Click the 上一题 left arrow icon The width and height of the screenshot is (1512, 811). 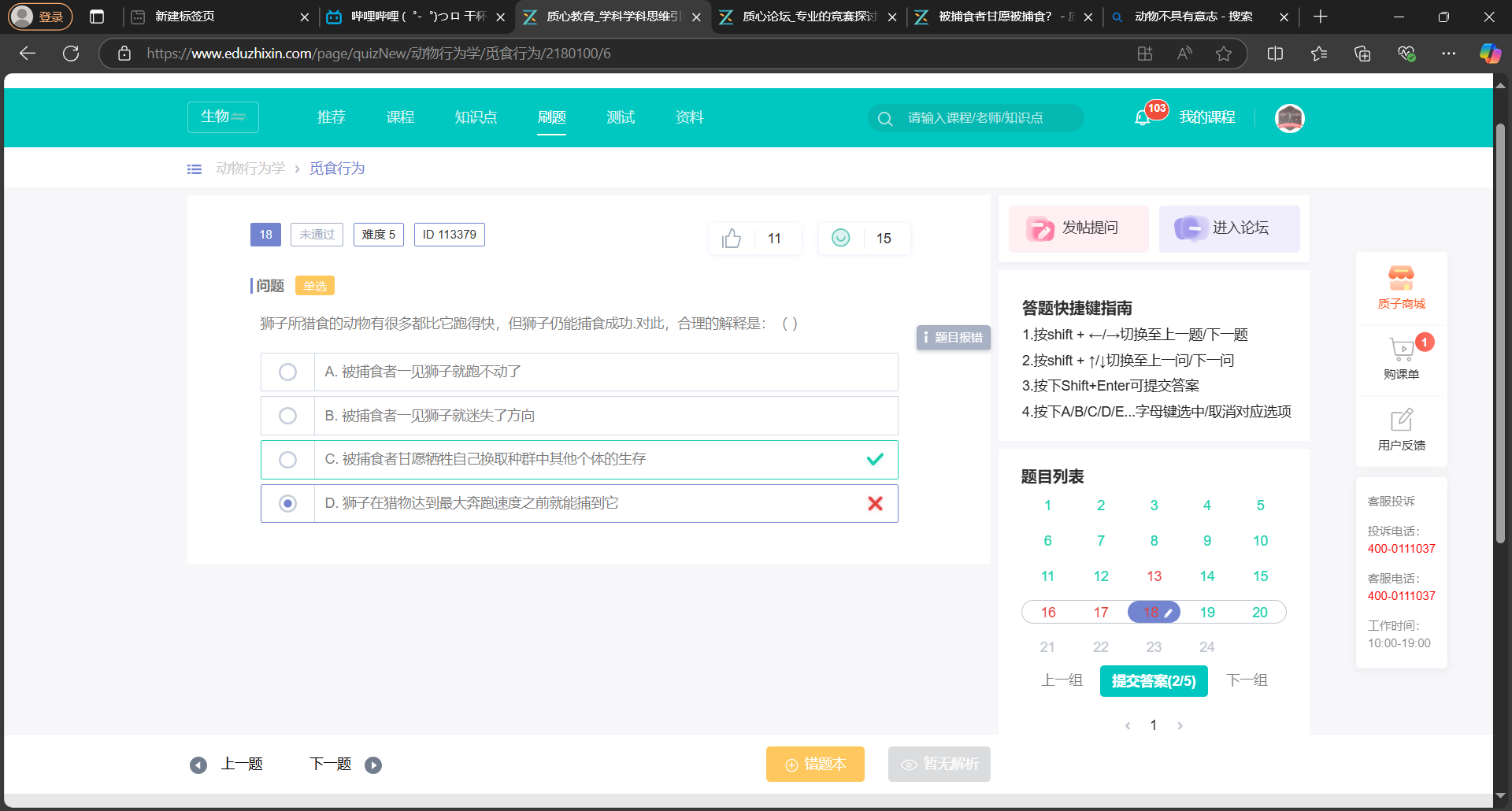[198, 765]
